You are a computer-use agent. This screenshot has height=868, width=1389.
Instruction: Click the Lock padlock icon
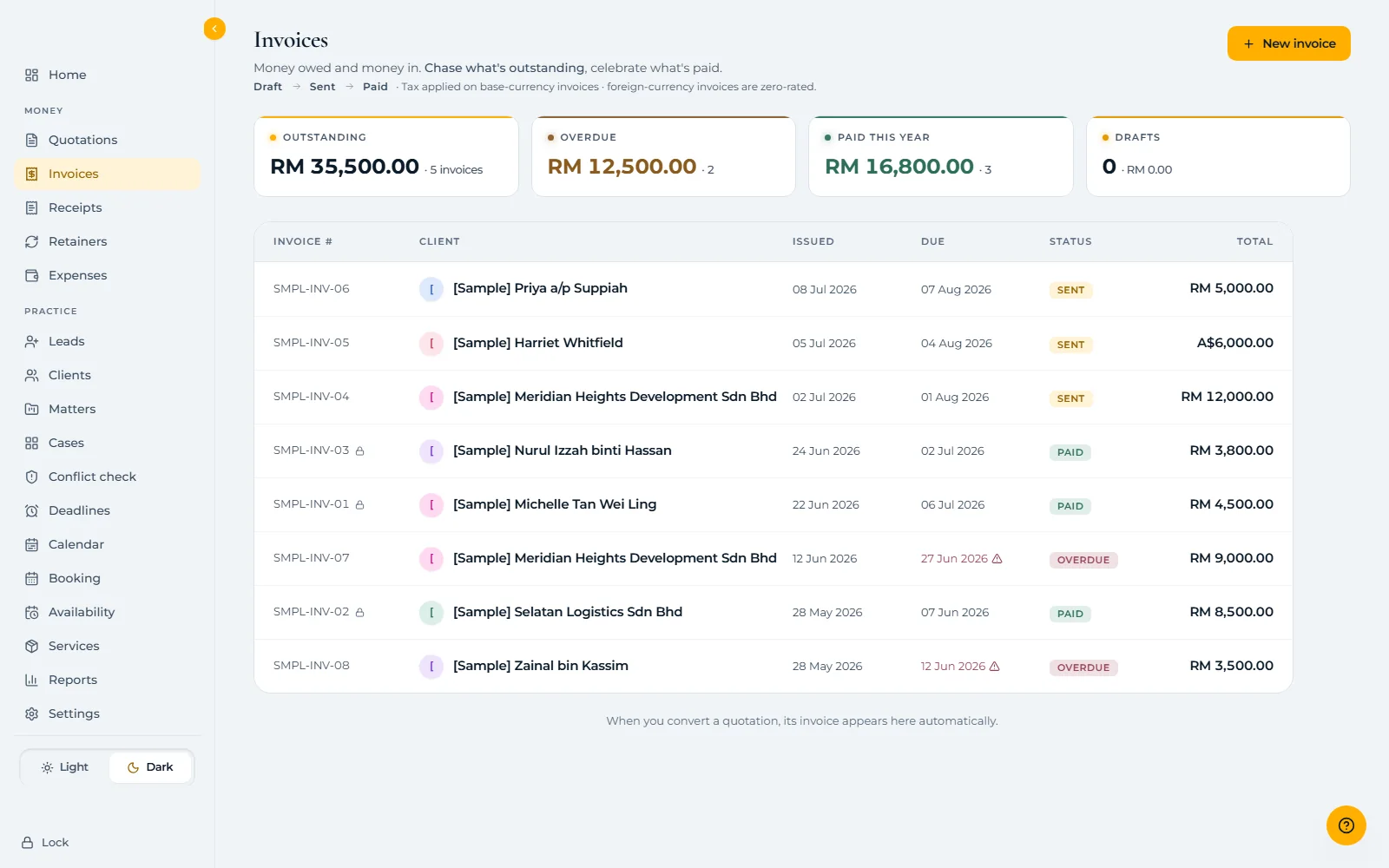[x=28, y=842]
